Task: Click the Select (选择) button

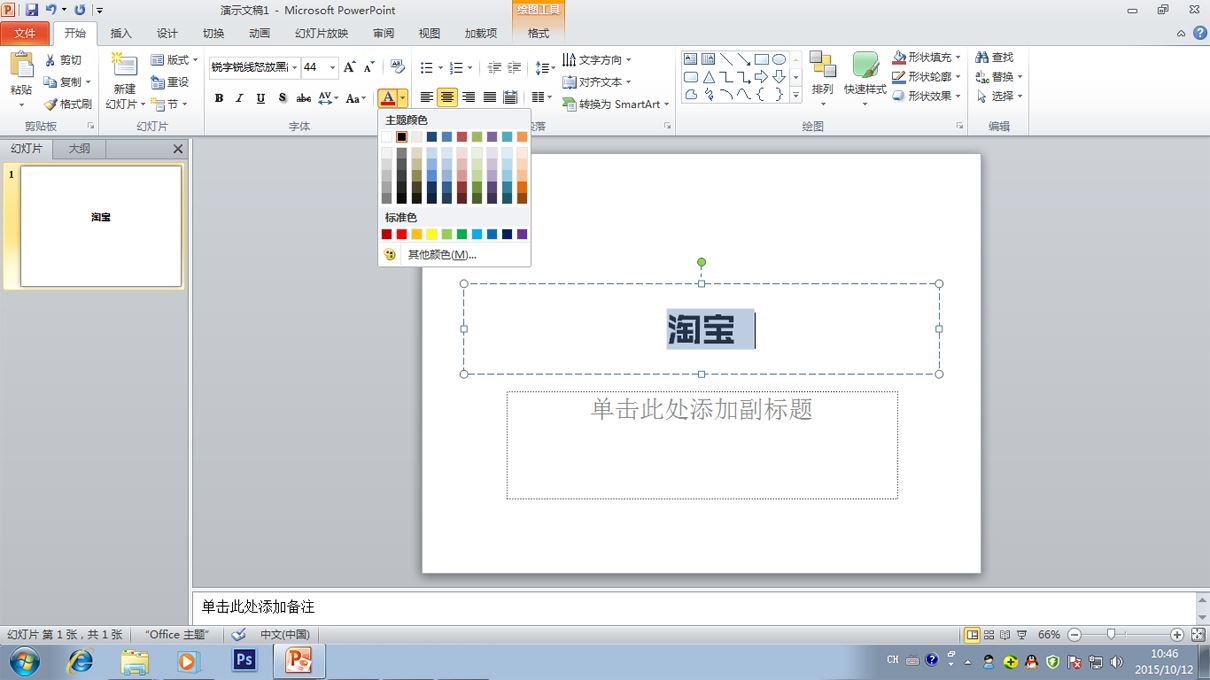Action: [998, 96]
